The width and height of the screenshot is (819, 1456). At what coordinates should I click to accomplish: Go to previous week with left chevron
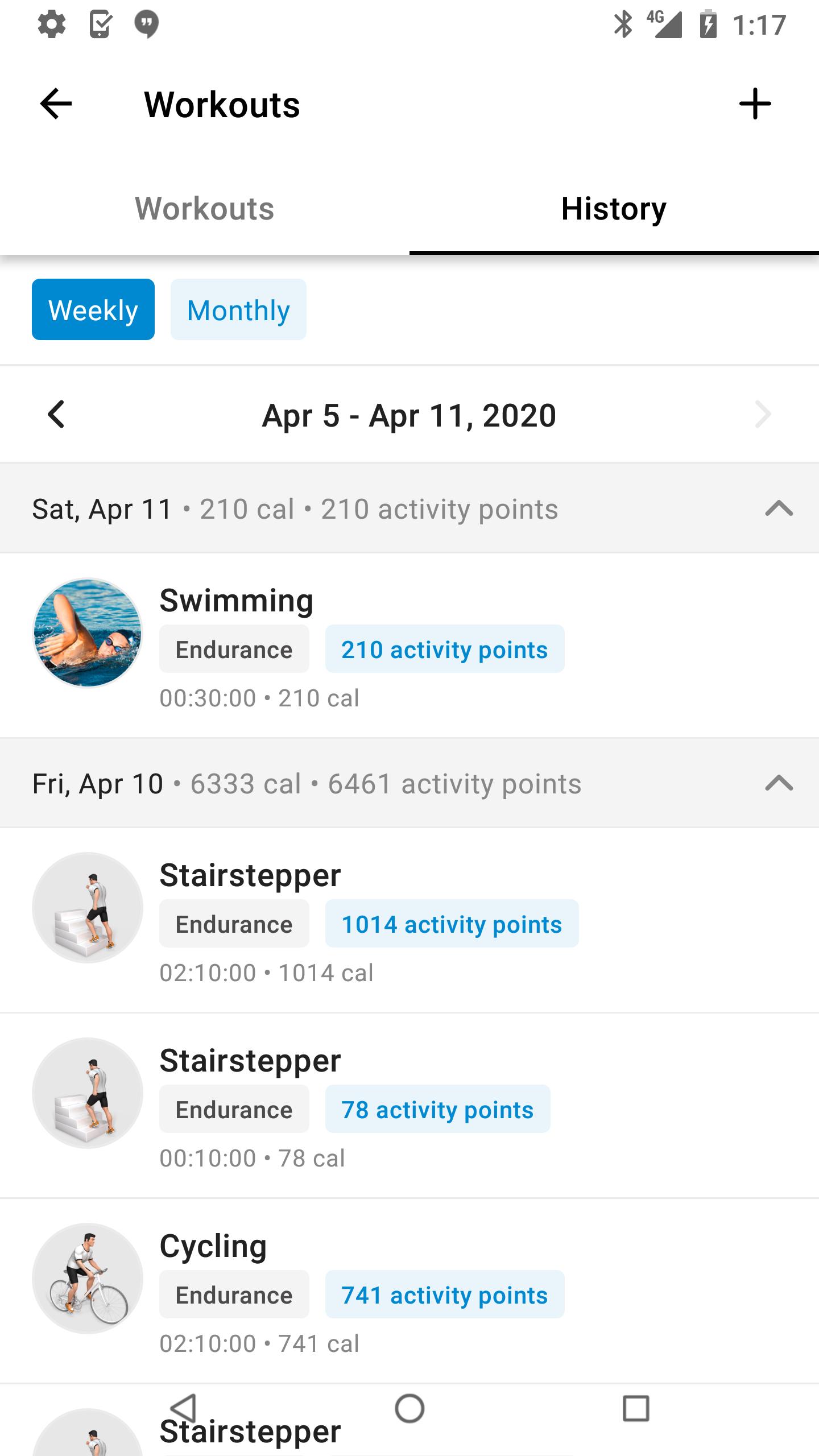tap(56, 414)
